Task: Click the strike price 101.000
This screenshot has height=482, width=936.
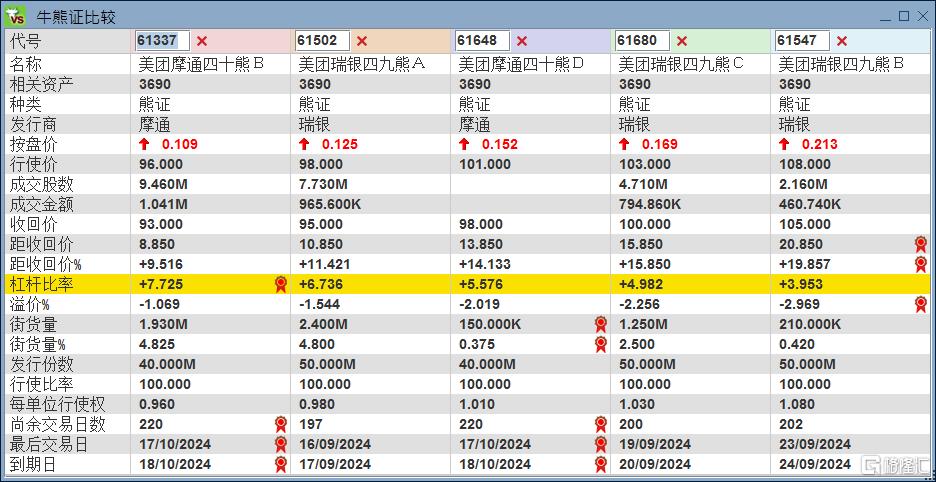Action: coord(484,164)
